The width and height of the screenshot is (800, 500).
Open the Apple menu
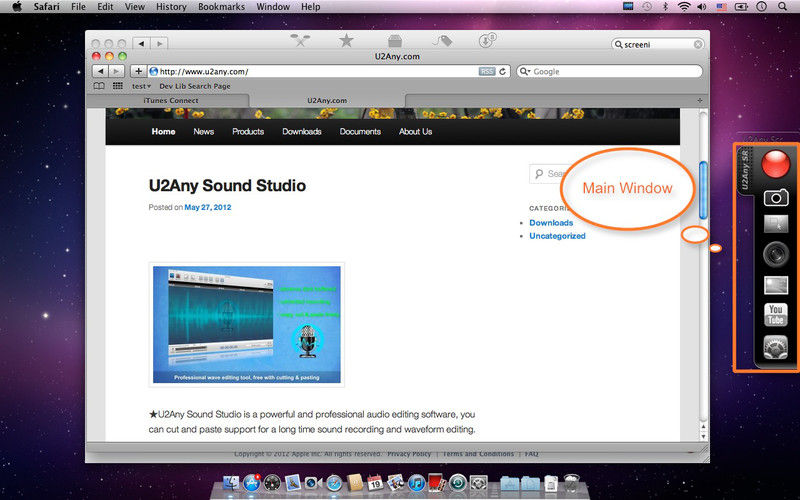pos(16,7)
